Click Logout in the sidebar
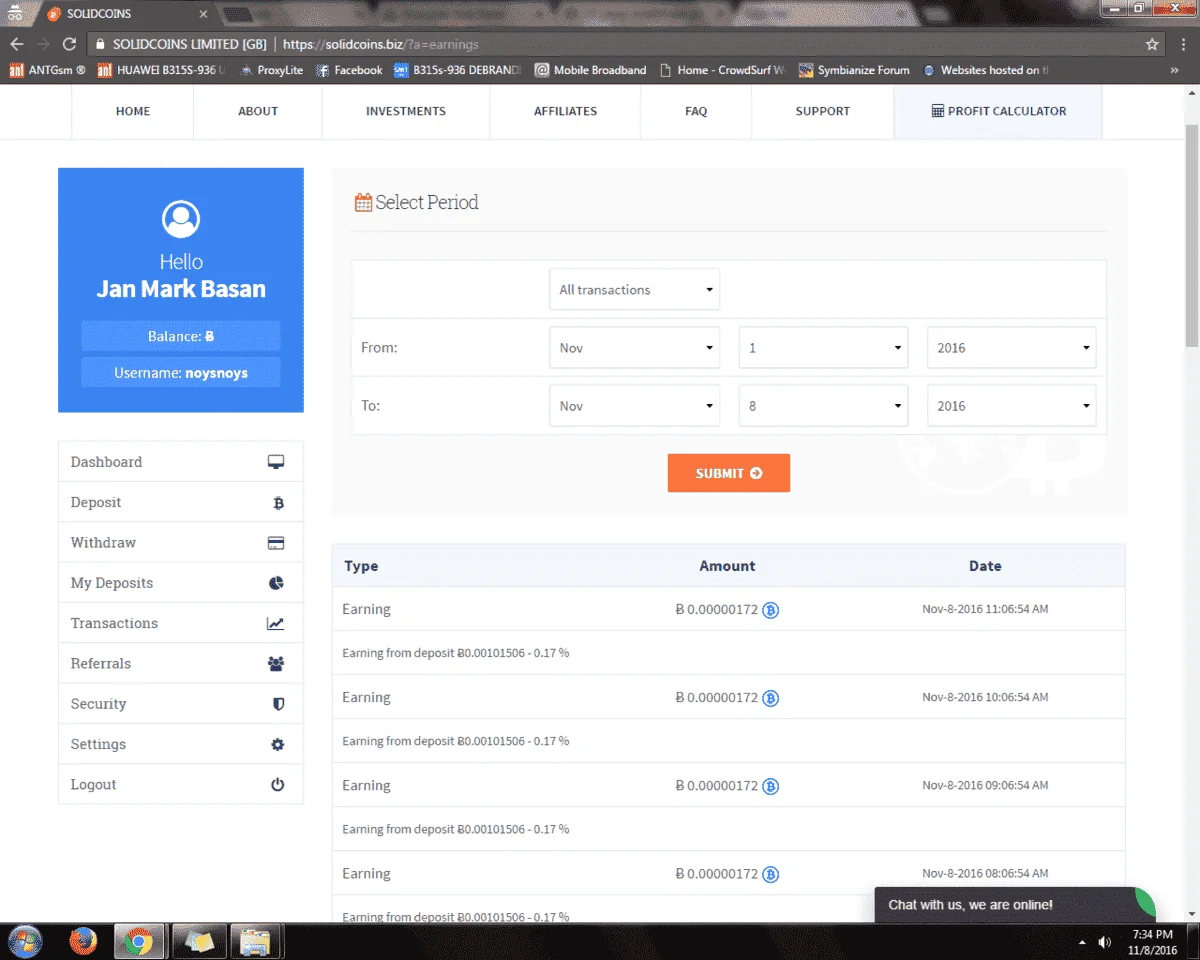 [181, 785]
